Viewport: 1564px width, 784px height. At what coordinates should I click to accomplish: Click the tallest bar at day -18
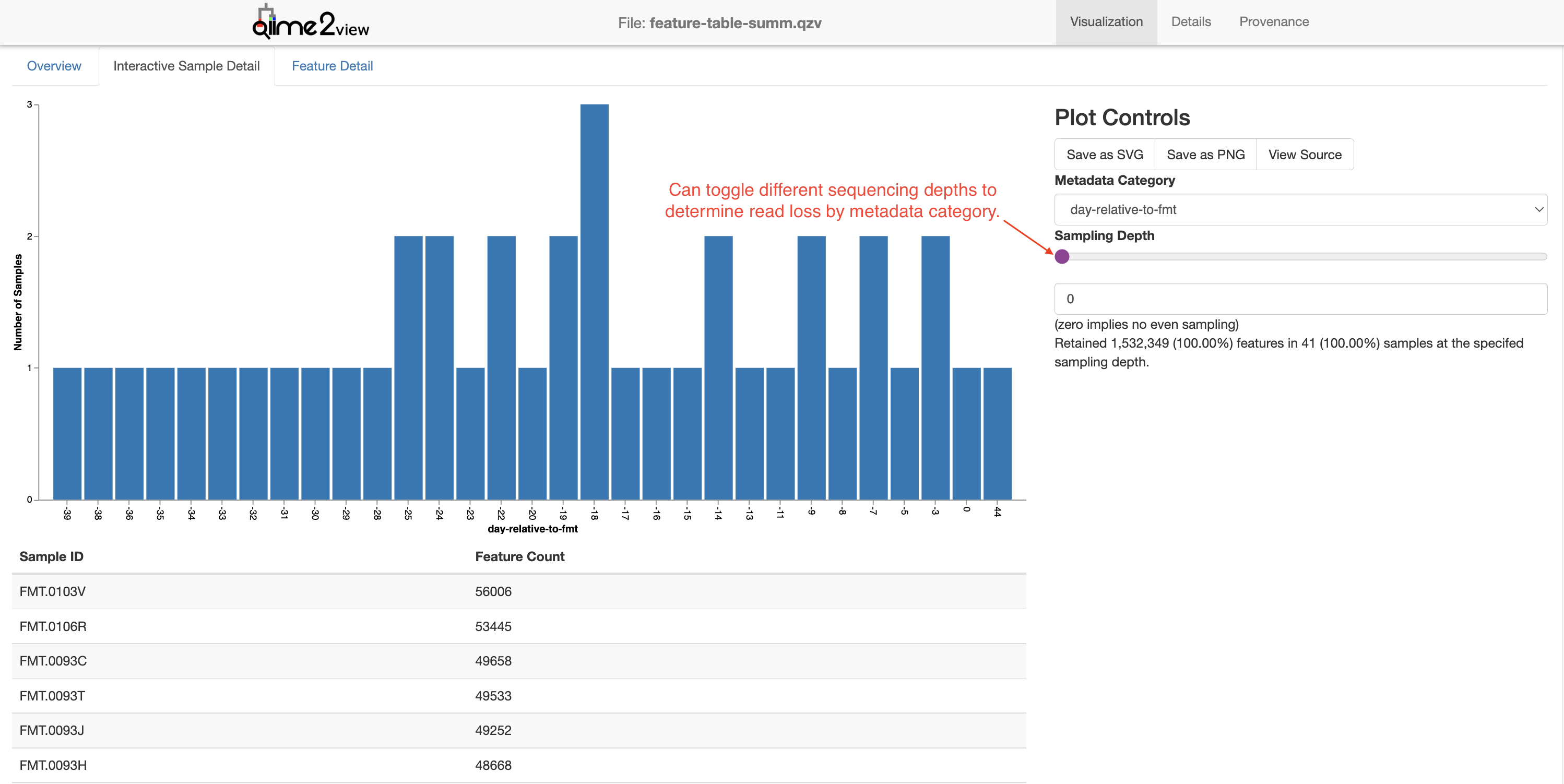(x=594, y=302)
